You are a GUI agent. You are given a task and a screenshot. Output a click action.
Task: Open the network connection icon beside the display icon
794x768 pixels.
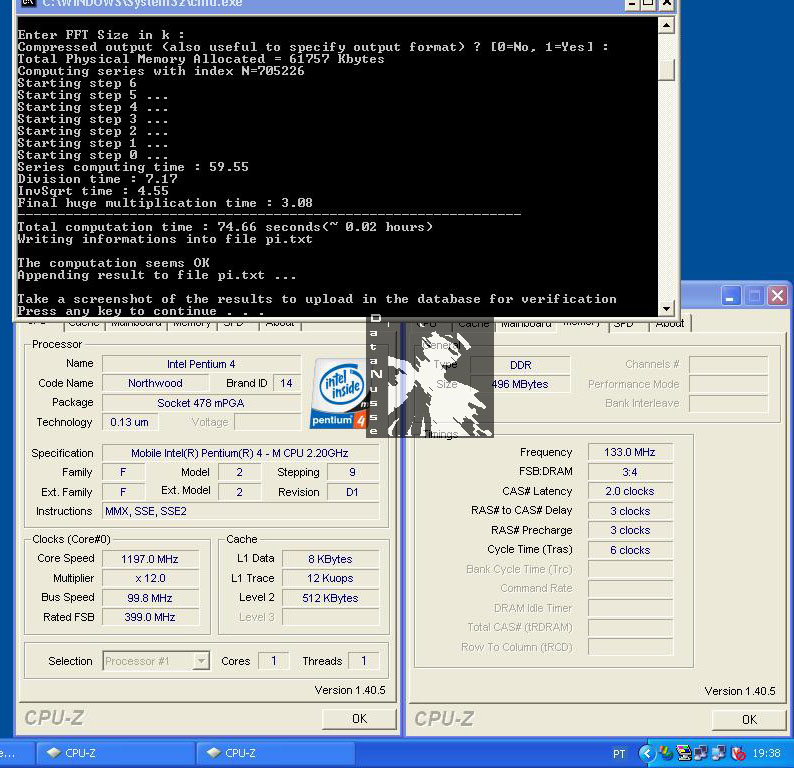point(701,753)
